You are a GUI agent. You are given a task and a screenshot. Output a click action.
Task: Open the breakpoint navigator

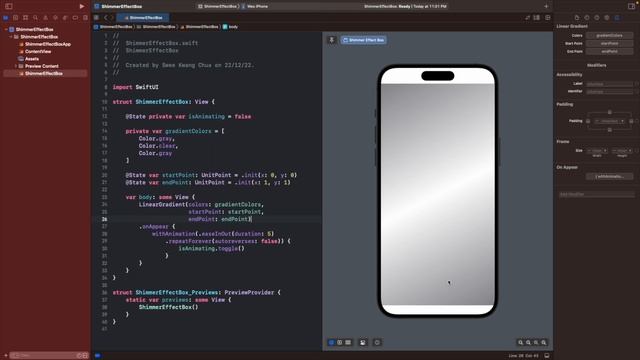click(75, 18)
